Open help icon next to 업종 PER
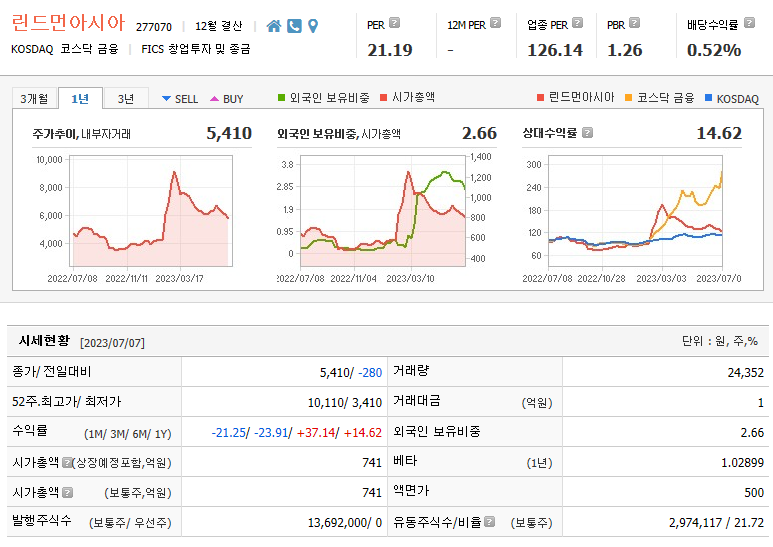The height and width of the screenshot is (547, 773). coord(577,23)
